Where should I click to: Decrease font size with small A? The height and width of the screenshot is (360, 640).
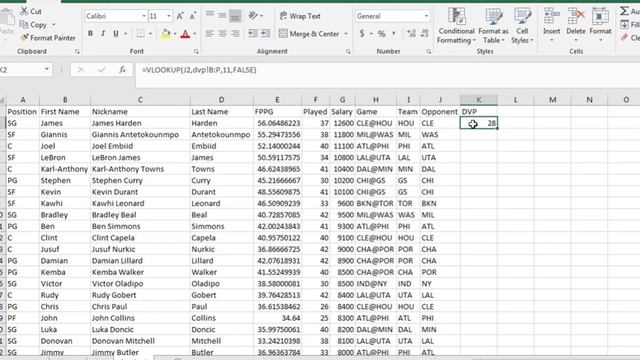tap(193, 16)
